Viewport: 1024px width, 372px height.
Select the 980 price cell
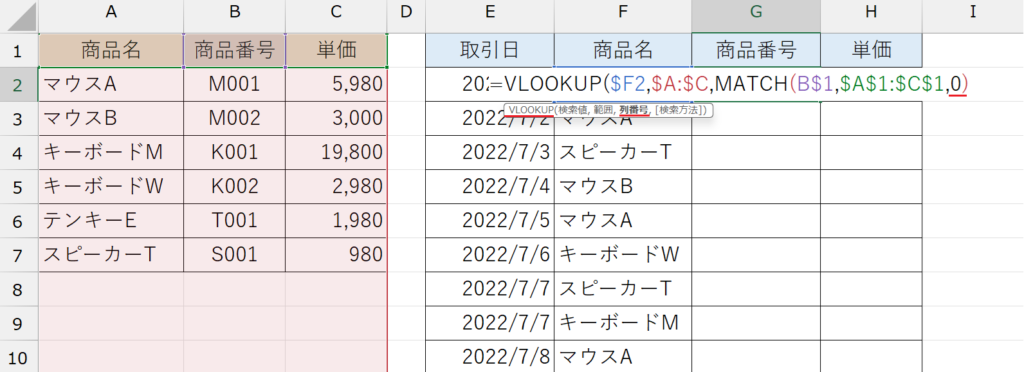(x=336, y=255)
